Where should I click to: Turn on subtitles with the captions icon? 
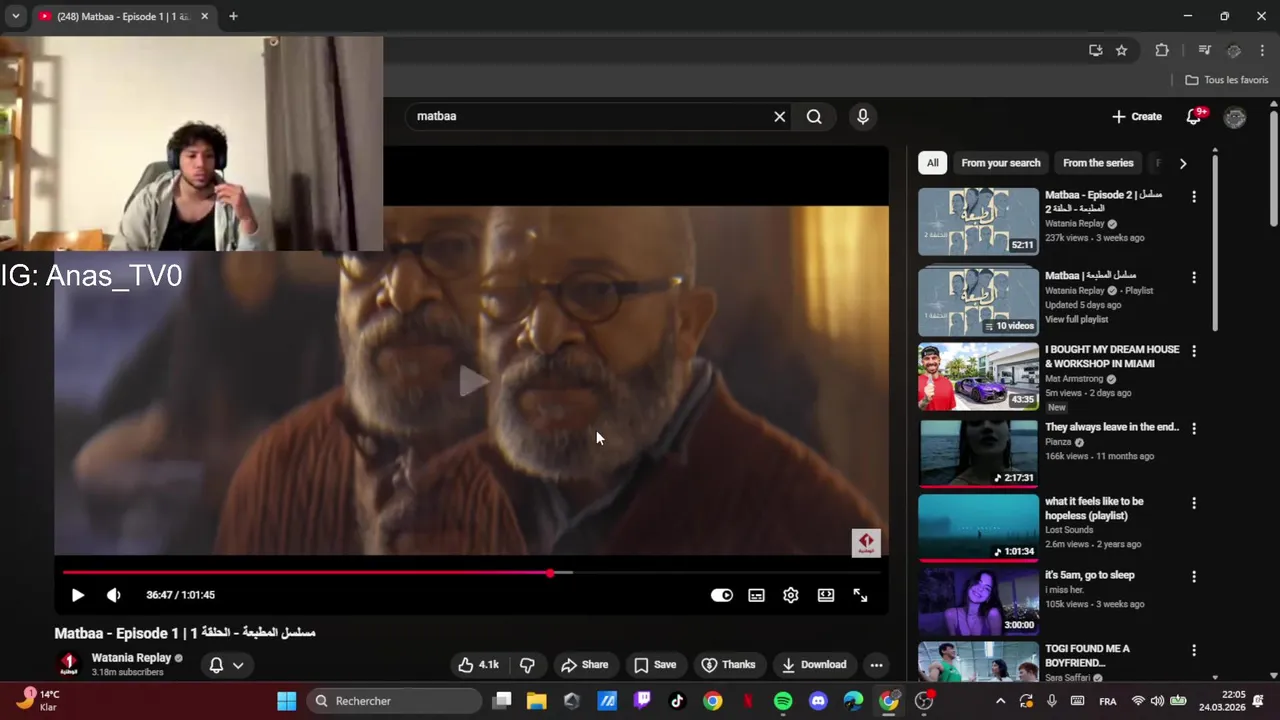click(x=757, y=595)
